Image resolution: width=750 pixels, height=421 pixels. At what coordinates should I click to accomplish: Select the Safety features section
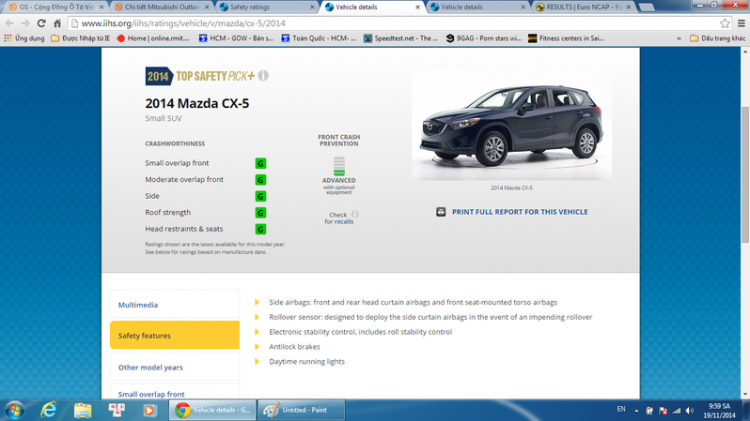175,335
